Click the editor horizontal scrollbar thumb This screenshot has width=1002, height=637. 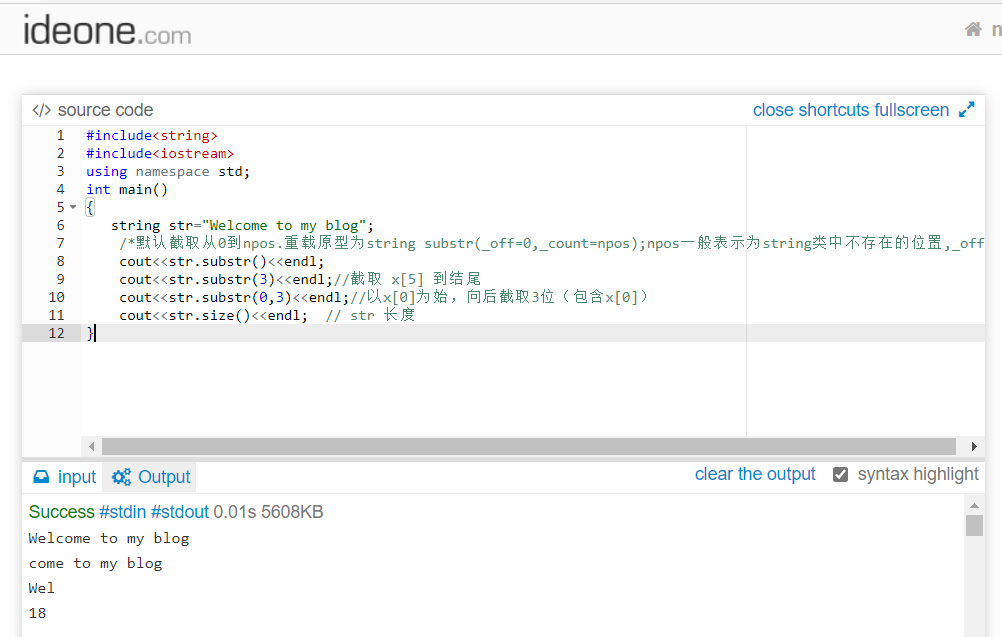[528, 446]
